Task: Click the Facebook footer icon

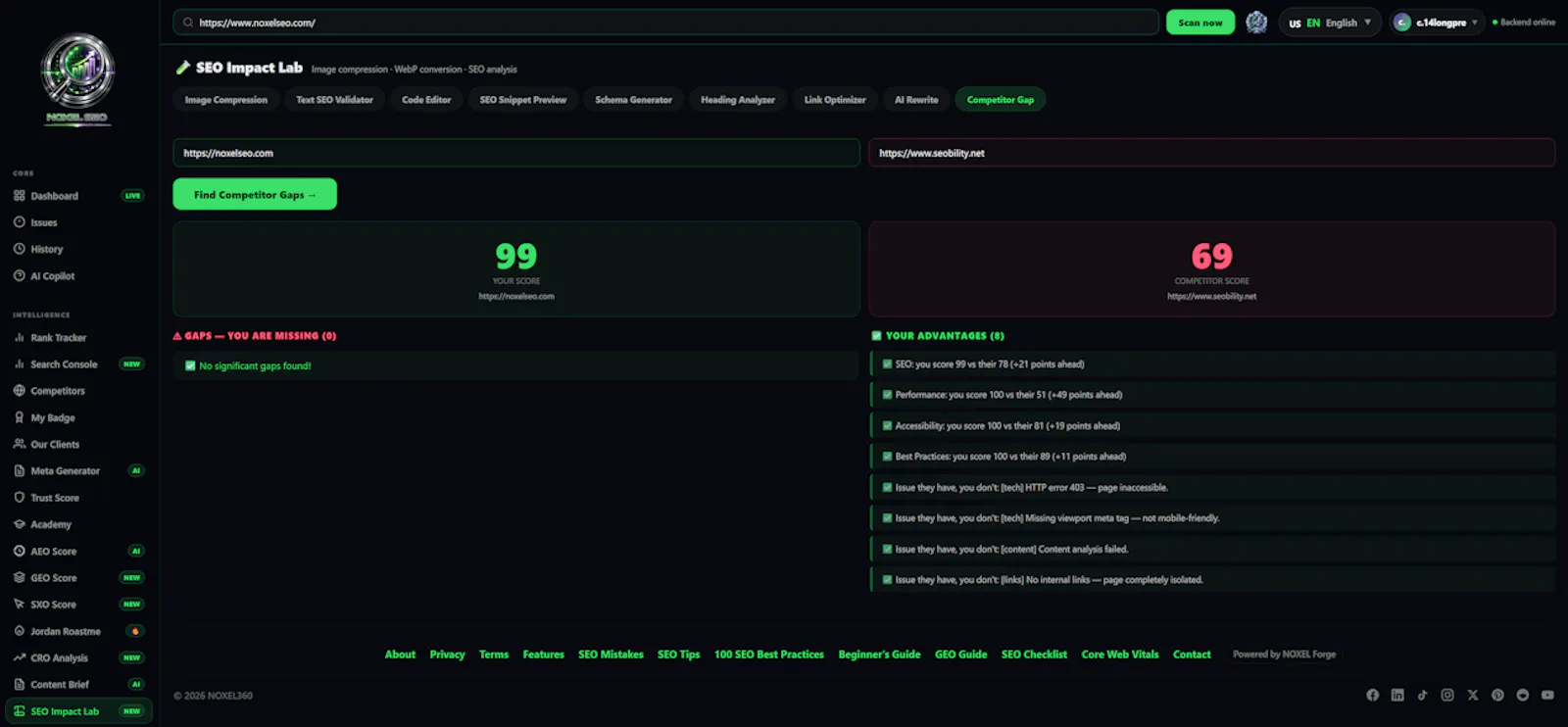Action: [x=1372, y=695]
